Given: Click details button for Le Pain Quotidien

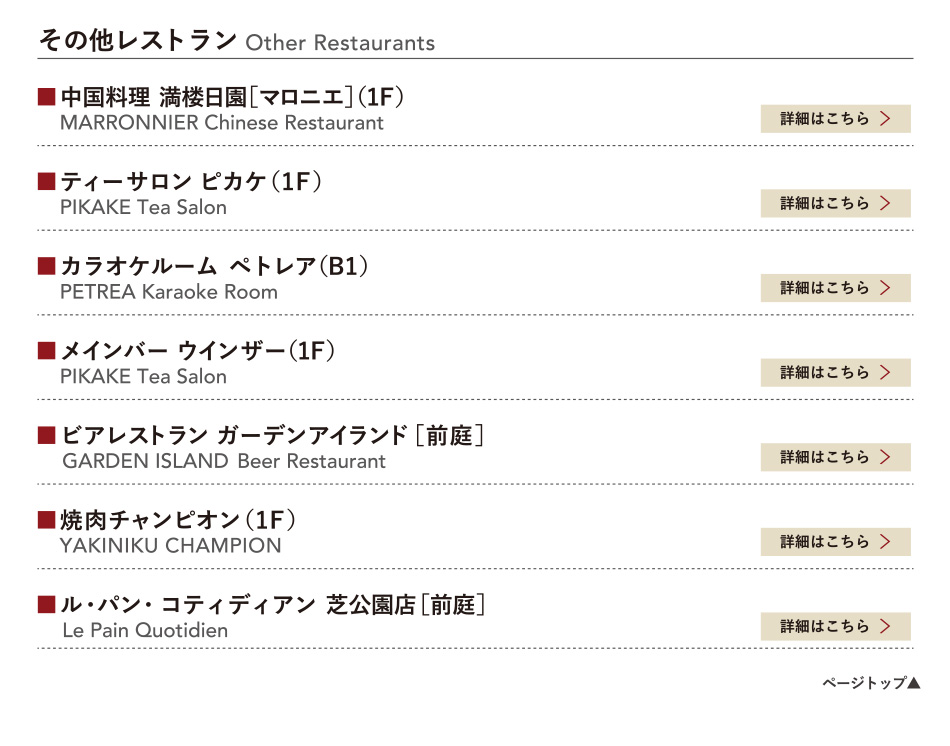Looking at the screenshot, I should (835, 627).
